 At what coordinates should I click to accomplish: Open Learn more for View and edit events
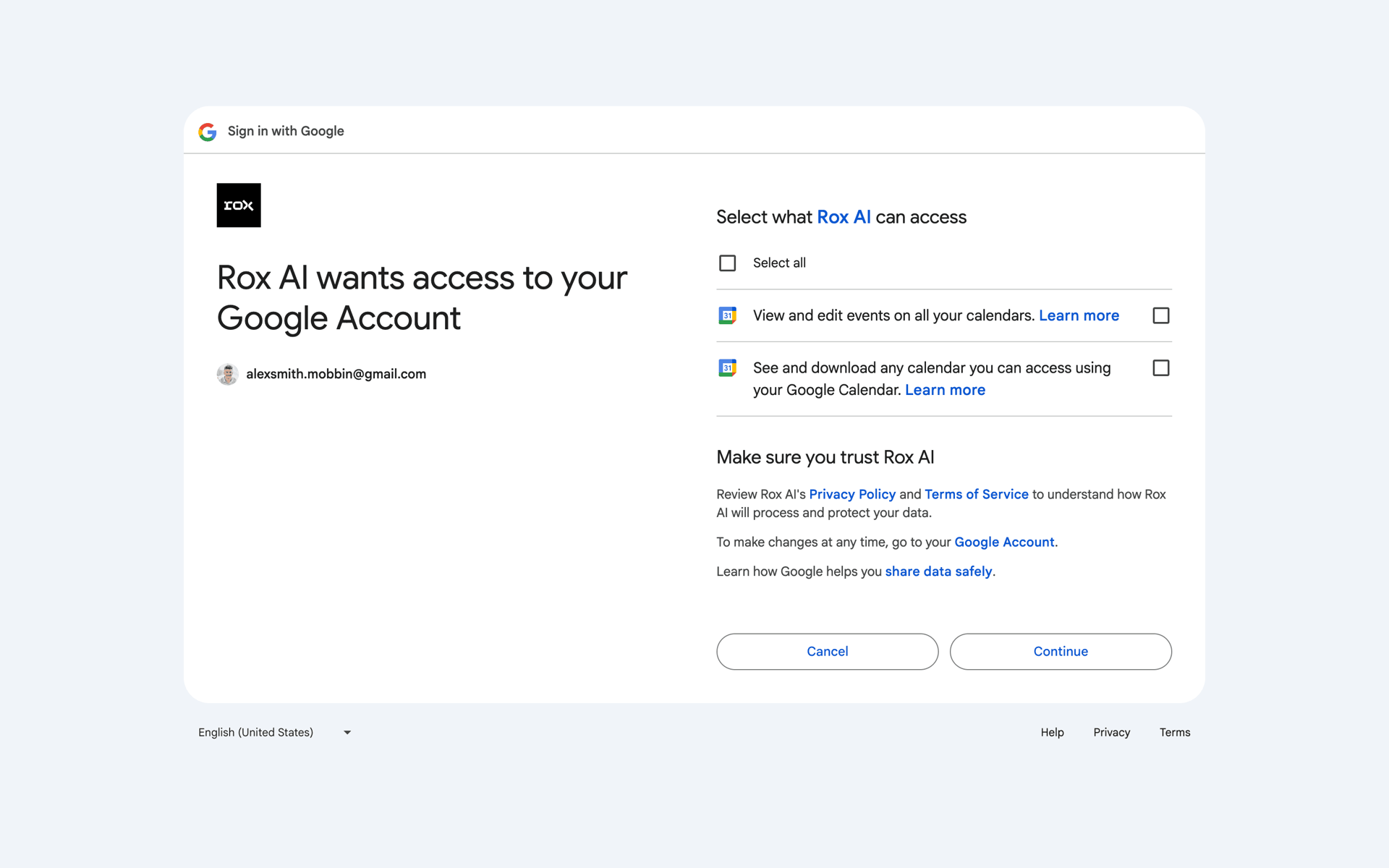(1079, 315)
